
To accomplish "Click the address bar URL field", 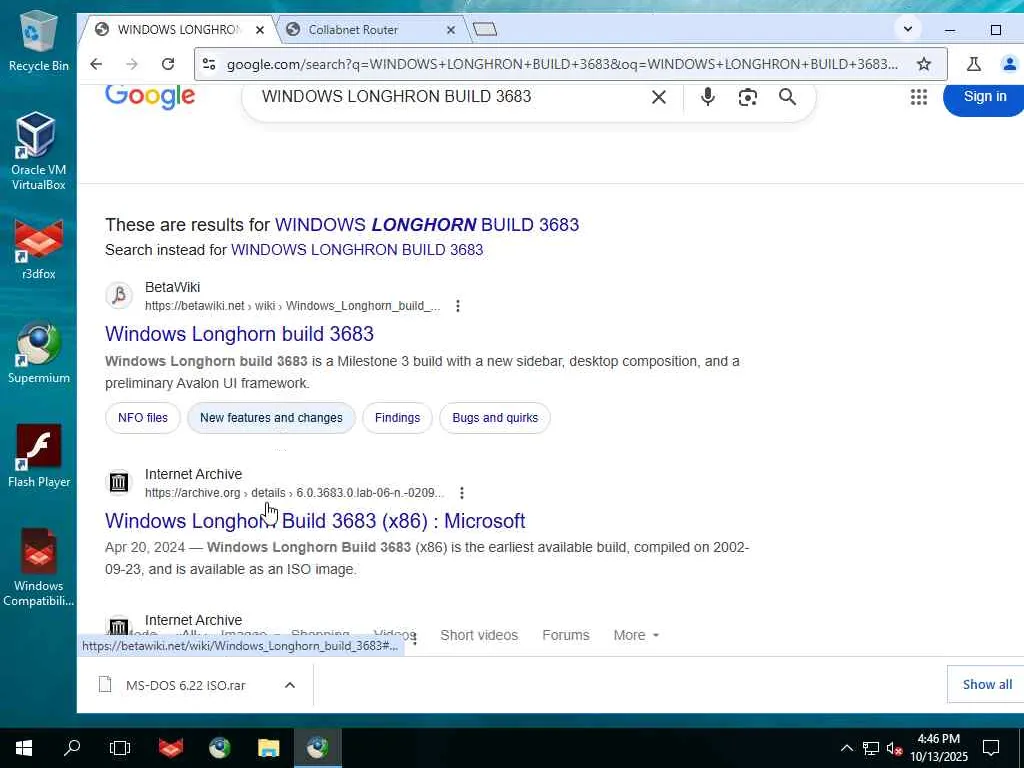I will 562,64.
